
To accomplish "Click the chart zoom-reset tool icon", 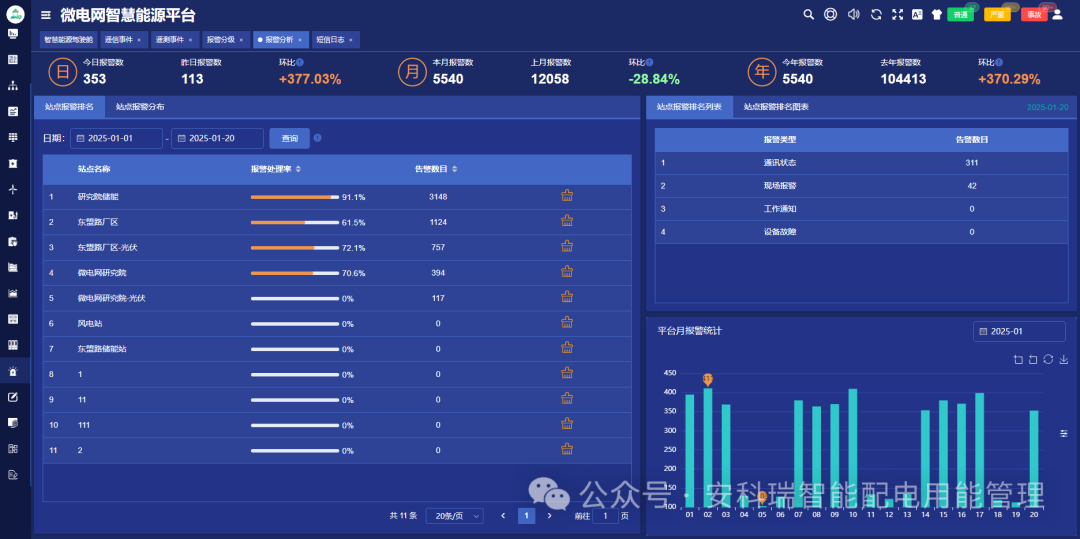I will tap(1032, 359).
